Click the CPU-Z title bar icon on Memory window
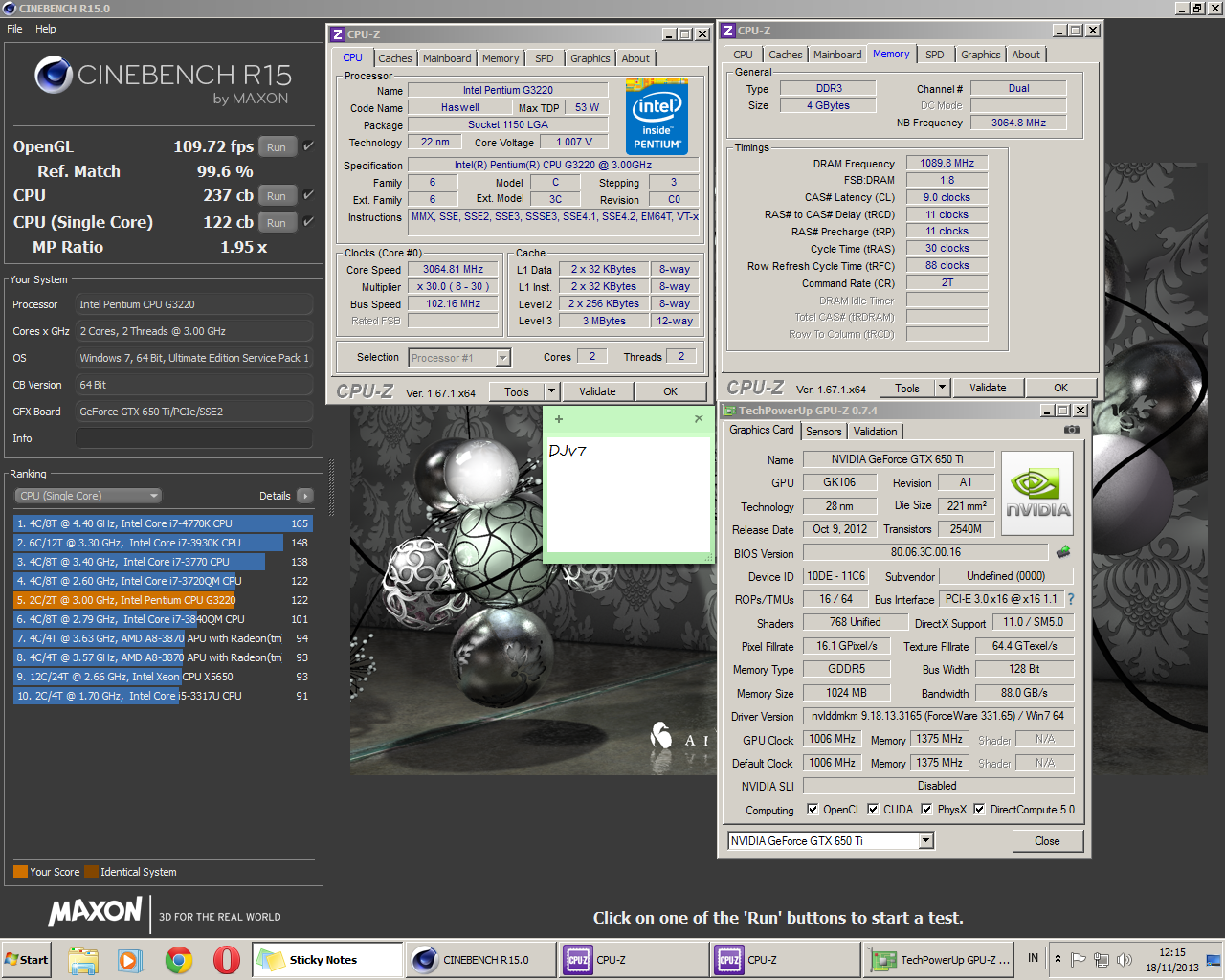This screenshot has height=980, width=1225. pos(728,31)
